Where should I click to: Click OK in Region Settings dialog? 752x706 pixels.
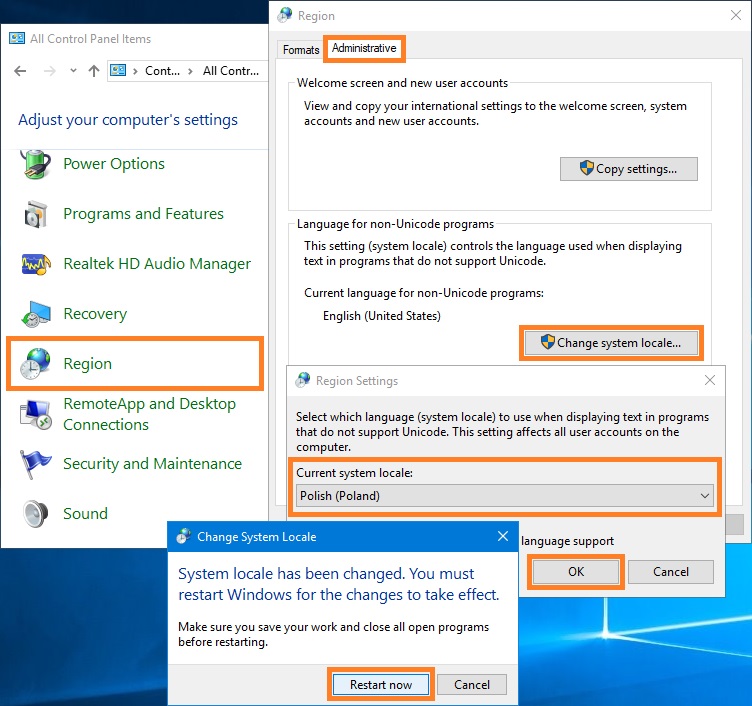[576, 572]
